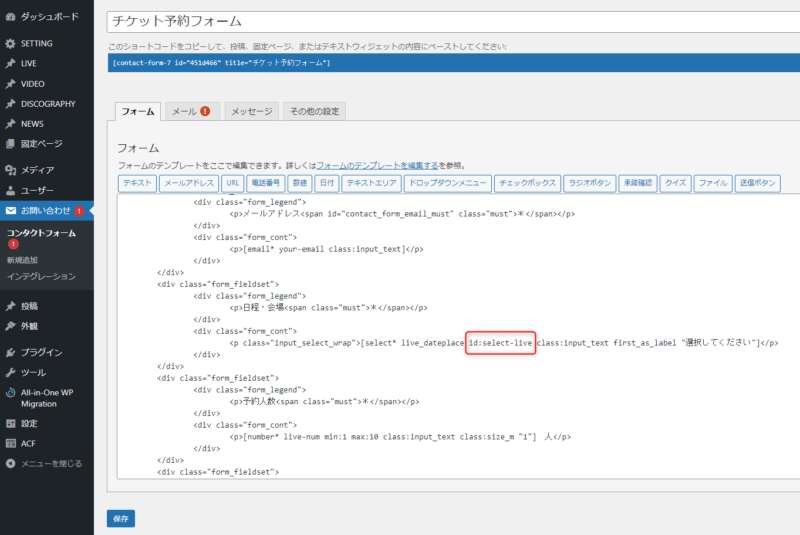Screen dimensions: 800x535
Task: Insert a ドロップダウンメニュー tag
Action: pos(447,184)
